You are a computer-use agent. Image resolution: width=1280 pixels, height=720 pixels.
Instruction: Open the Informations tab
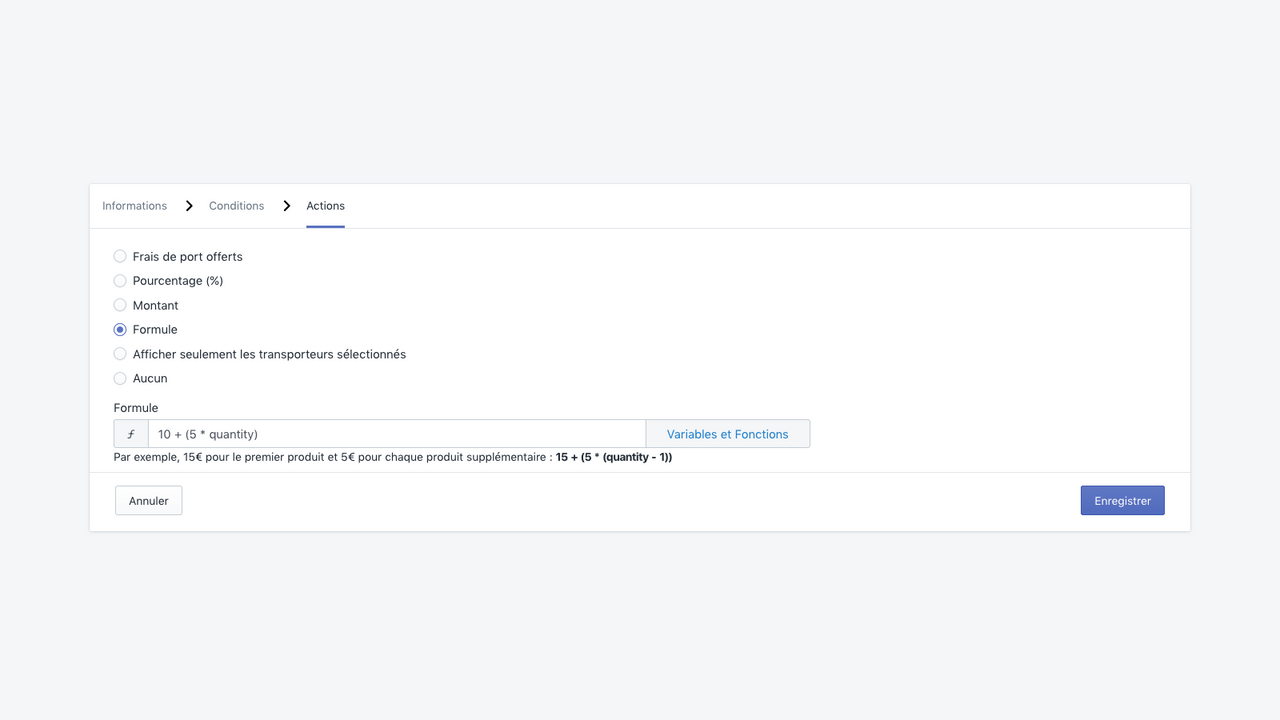[135, 206]
